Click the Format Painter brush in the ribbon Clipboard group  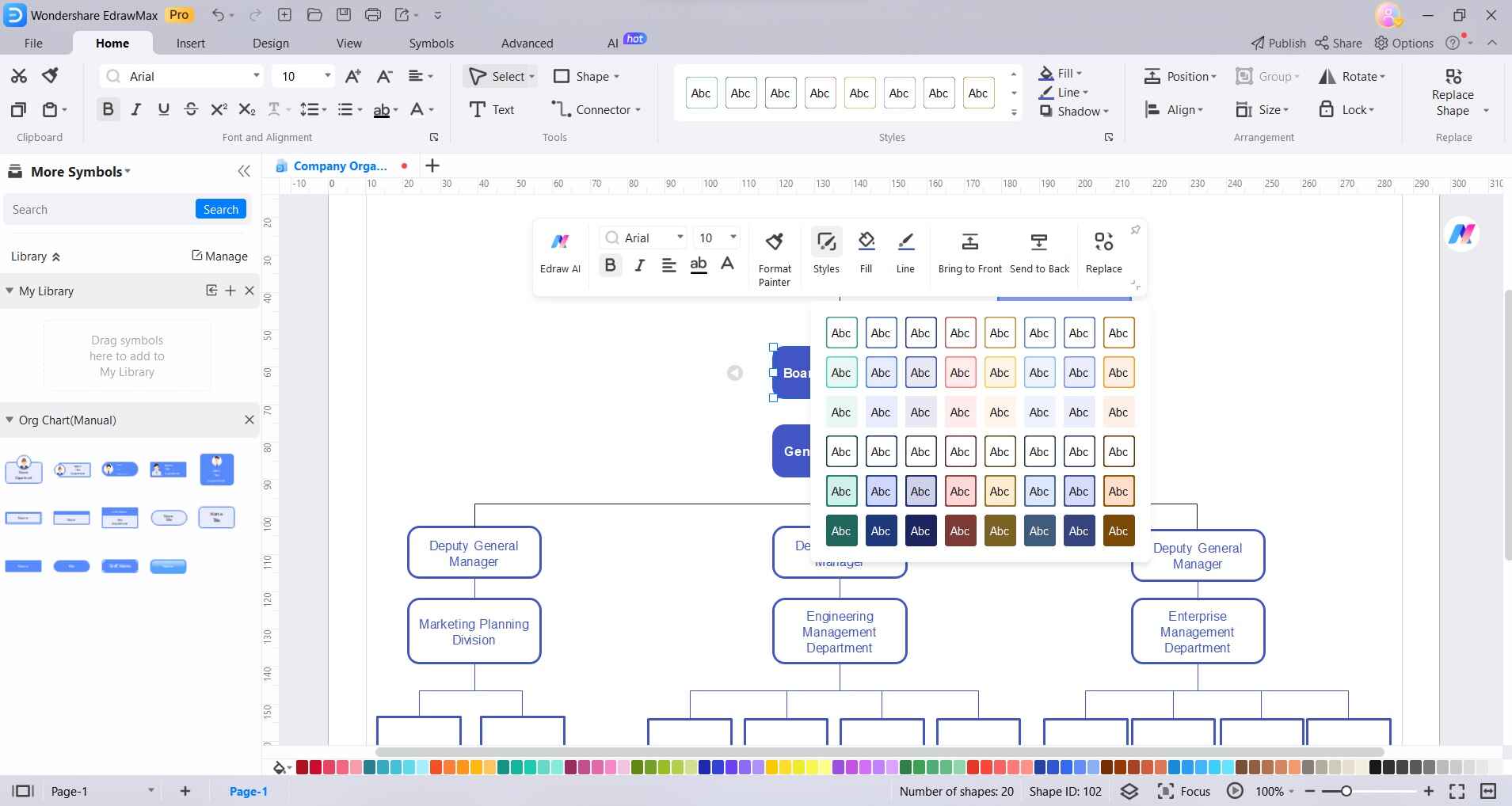(51, 75)
